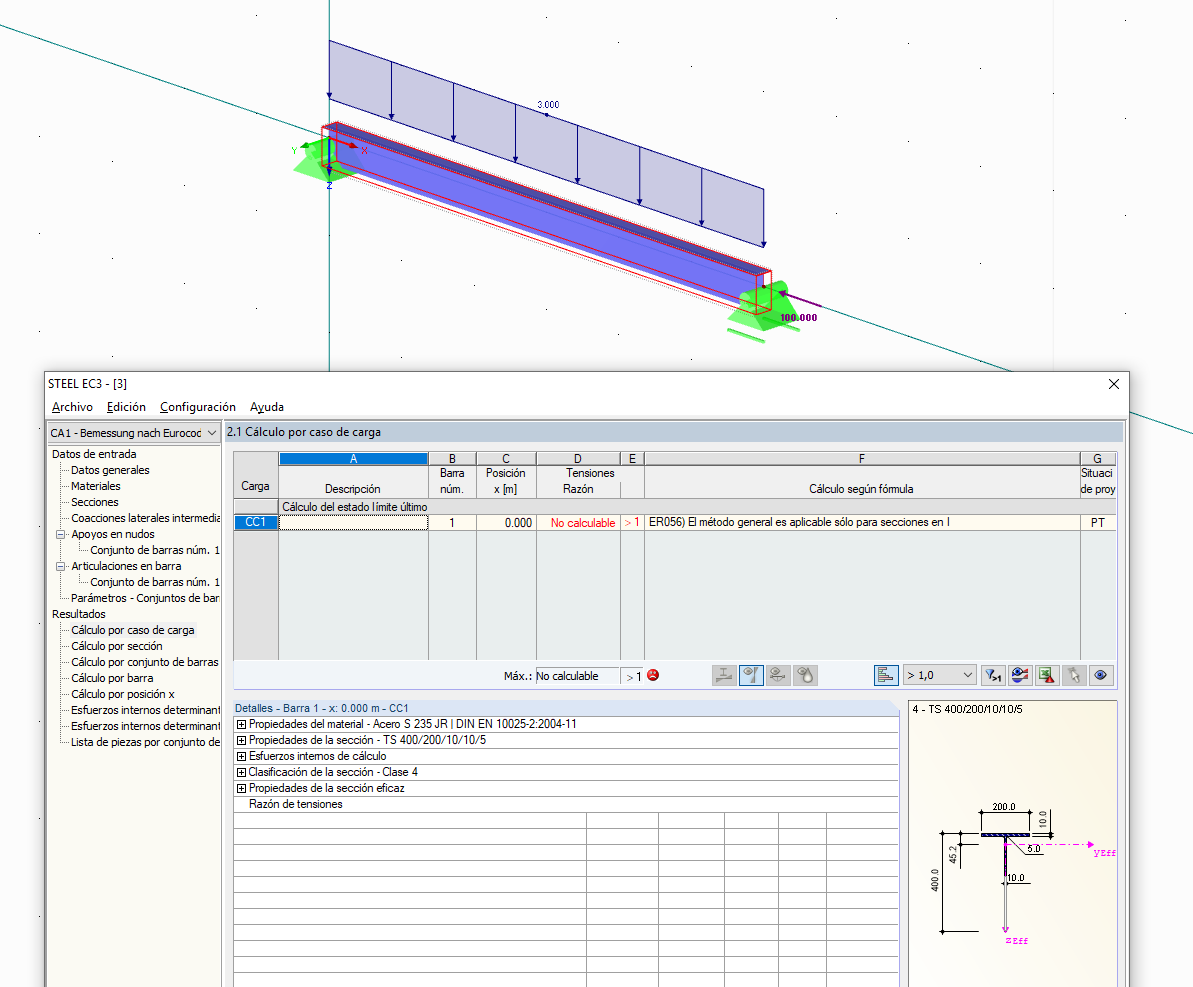
Task: Expand Propiedades de la sección eficaz
Action: [241, 788]
